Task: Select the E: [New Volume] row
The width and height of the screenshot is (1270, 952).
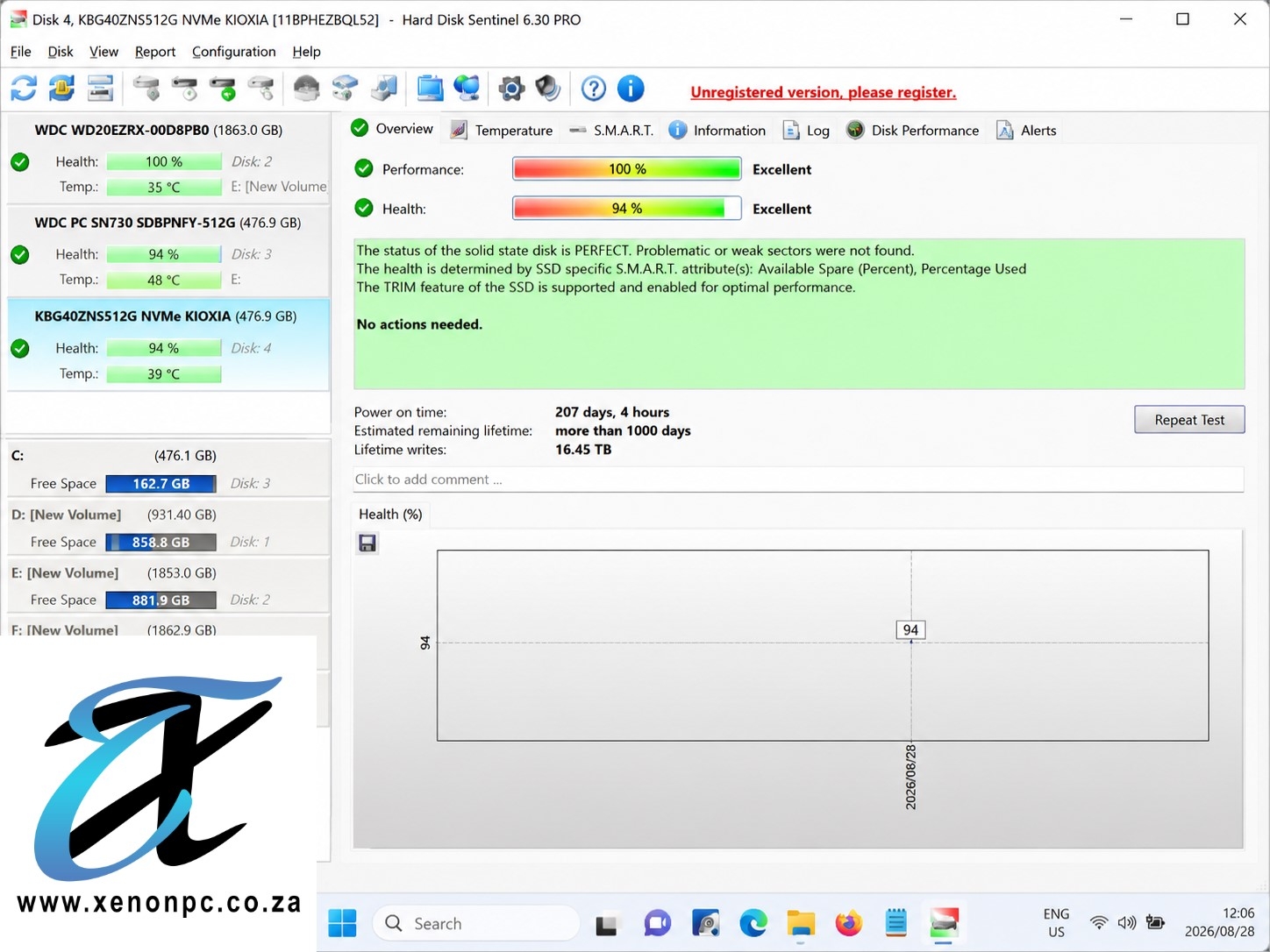Action: pos(168,586)
